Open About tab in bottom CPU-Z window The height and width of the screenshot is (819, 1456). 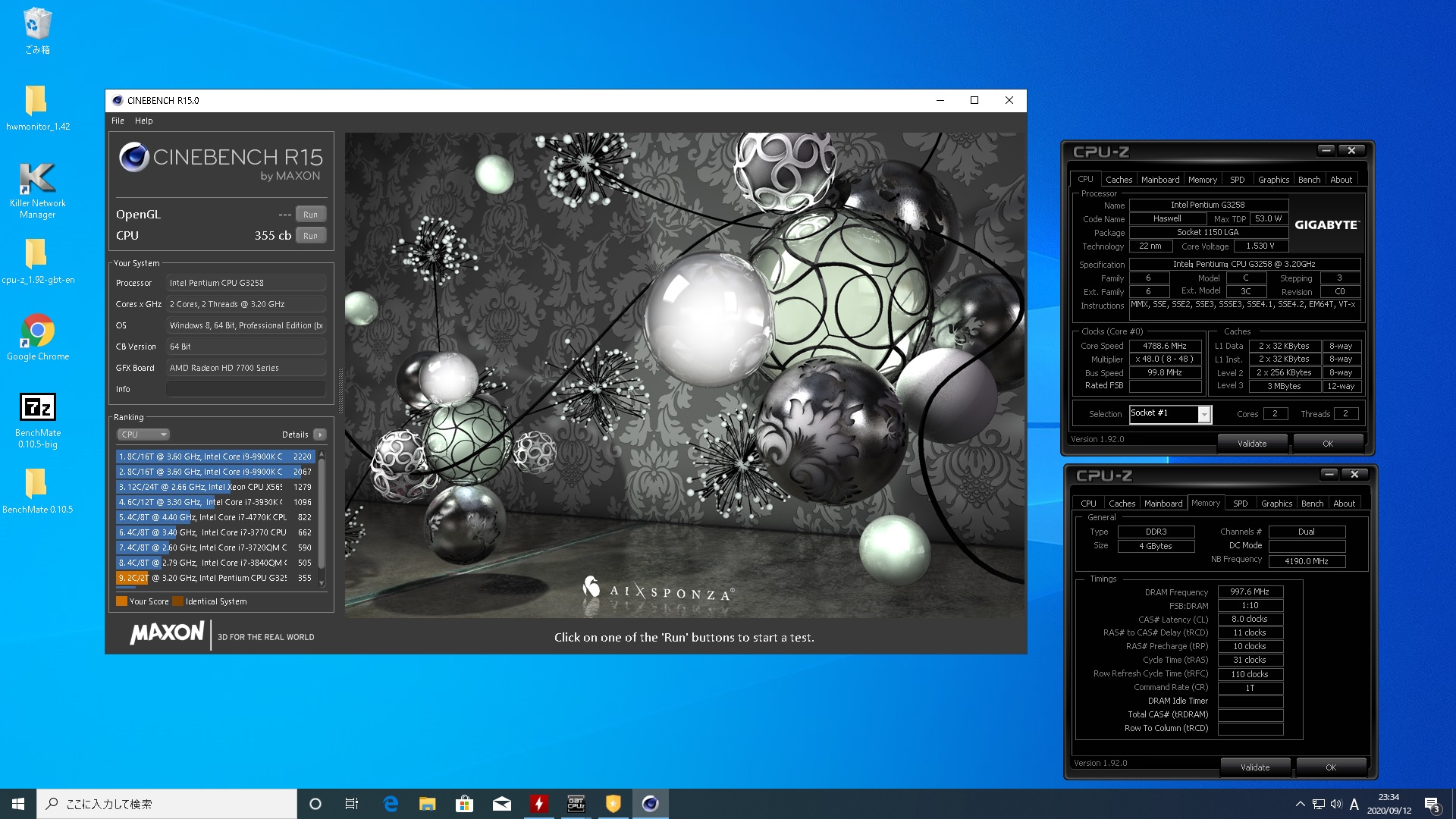tap(1344, 504)
